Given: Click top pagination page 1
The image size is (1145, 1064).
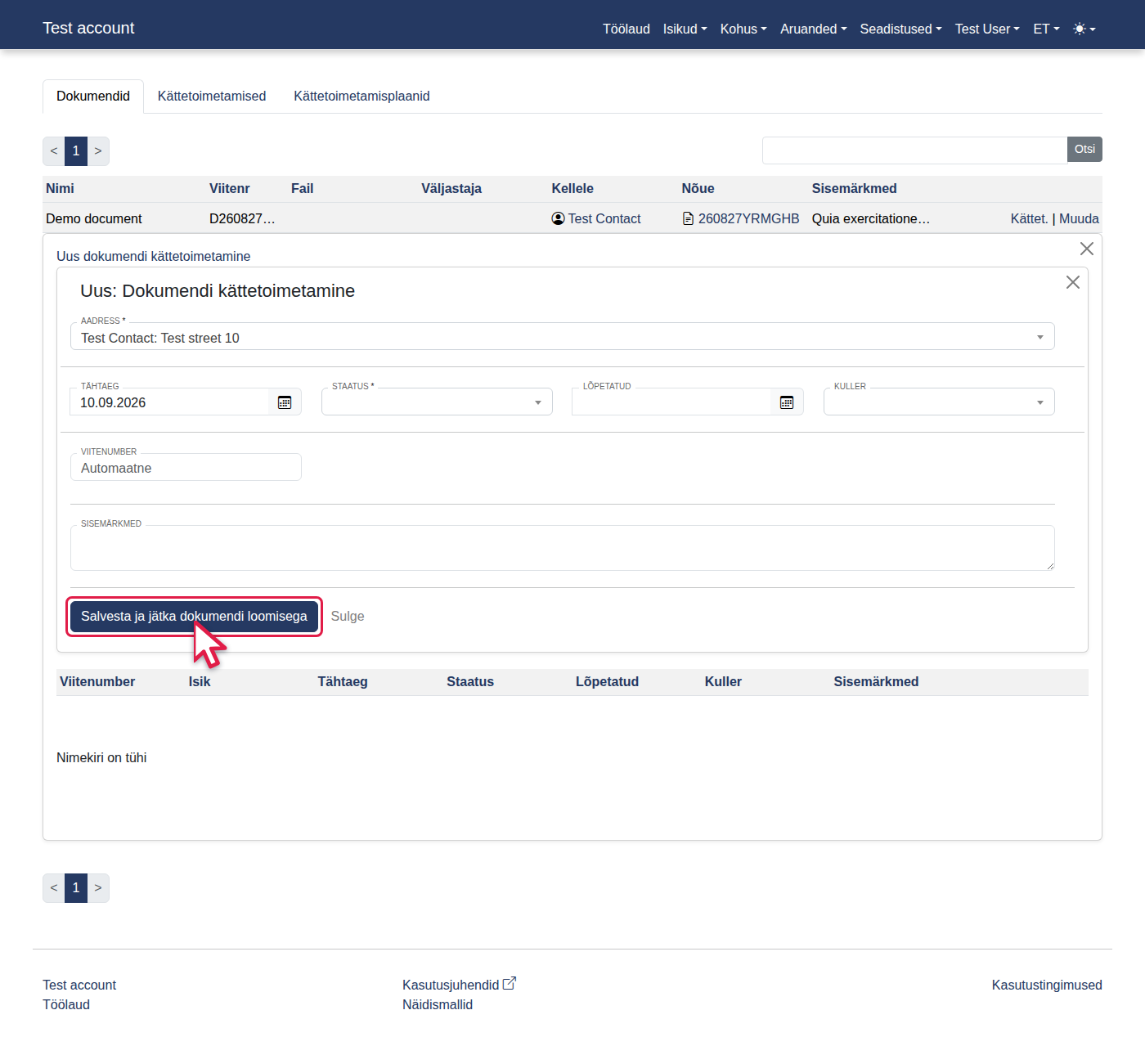Looking at the screenshot, I should tap(76, 150).
